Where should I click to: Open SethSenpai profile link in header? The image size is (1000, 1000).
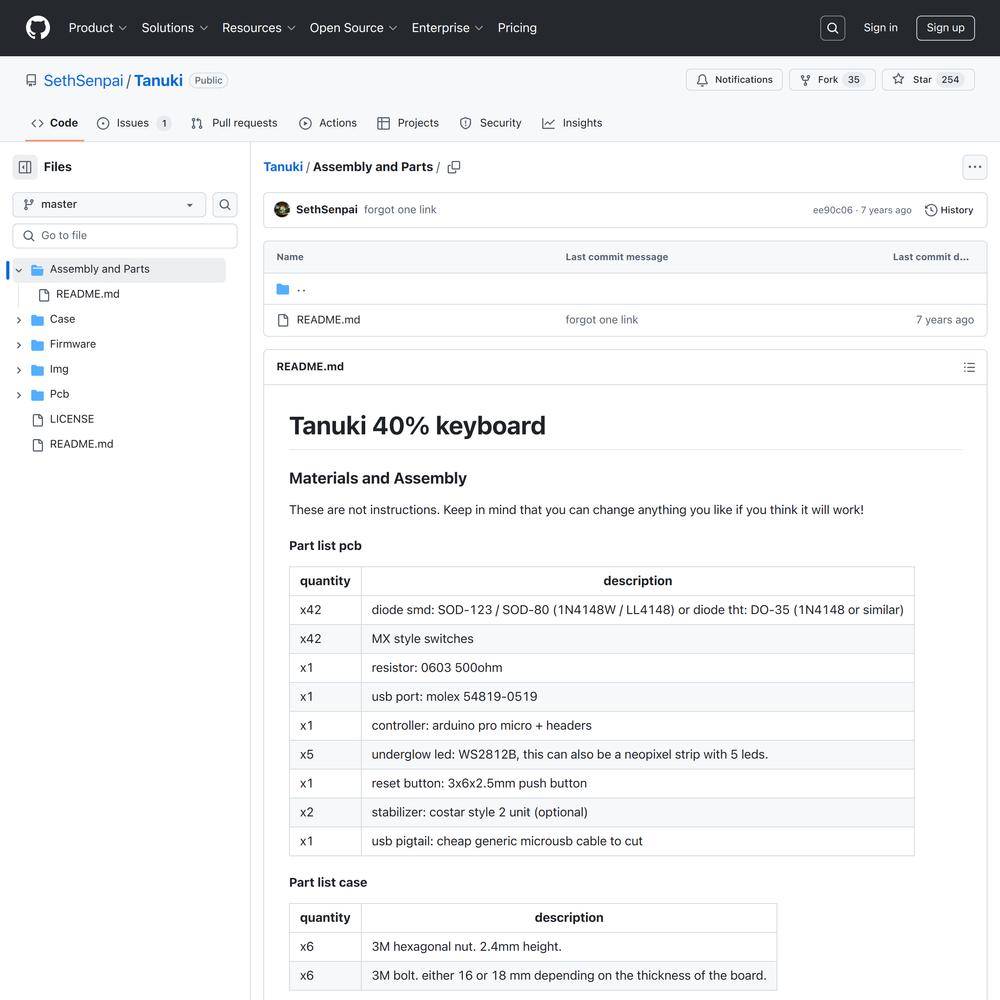[83, 80]
